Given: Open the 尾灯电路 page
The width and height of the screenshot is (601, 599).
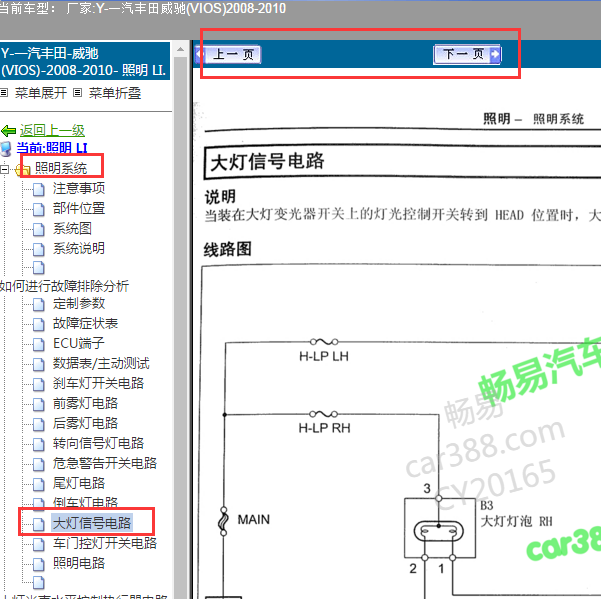Looking at the screenshot, I should click(x=79, y=483).
